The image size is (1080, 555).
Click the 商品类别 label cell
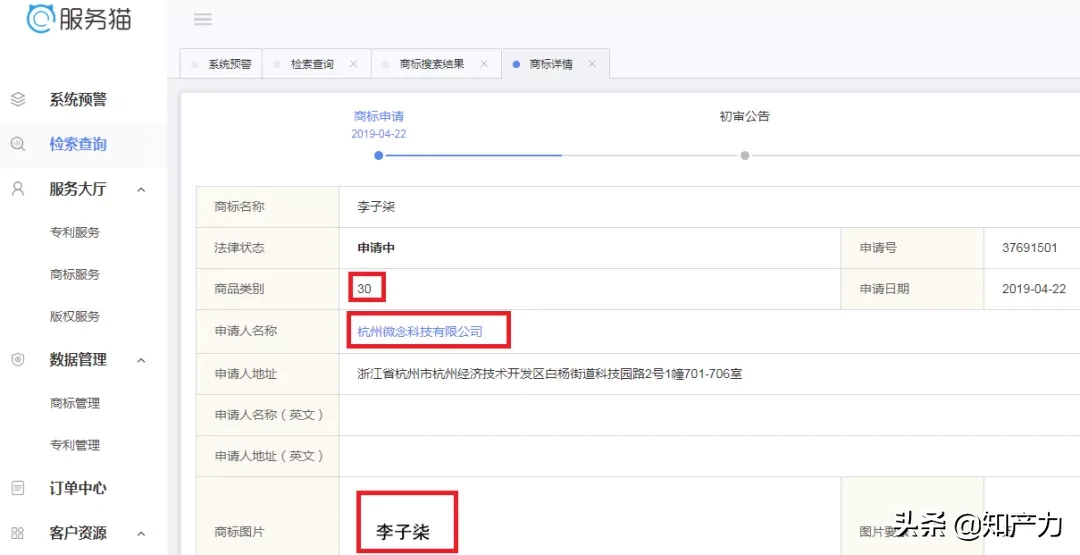click(x=267, y=289)
